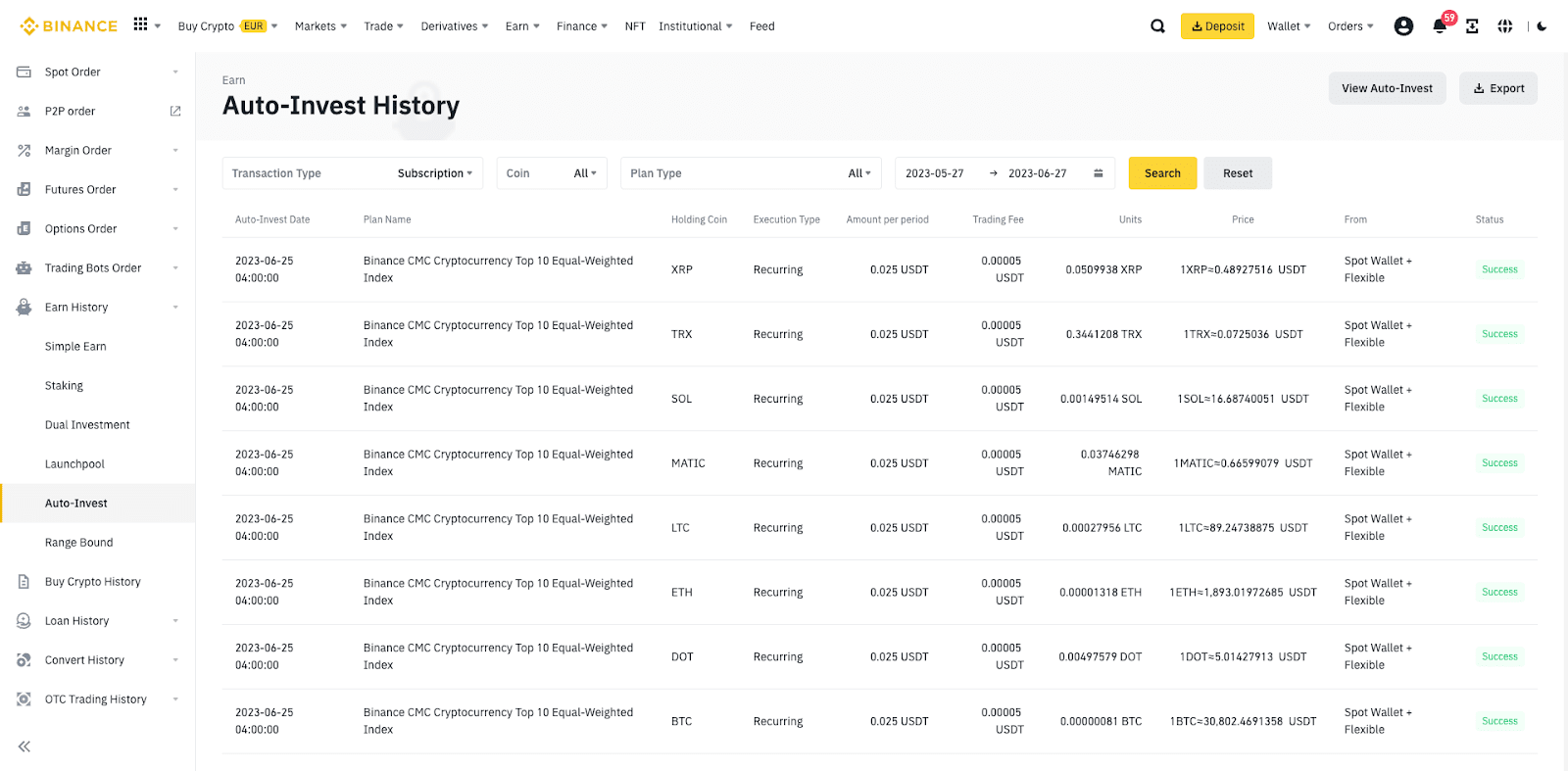This screenshot has height=771, width=1568.
Task: Expand the Options Order sidebar section
Action: (x=175, y=228)
